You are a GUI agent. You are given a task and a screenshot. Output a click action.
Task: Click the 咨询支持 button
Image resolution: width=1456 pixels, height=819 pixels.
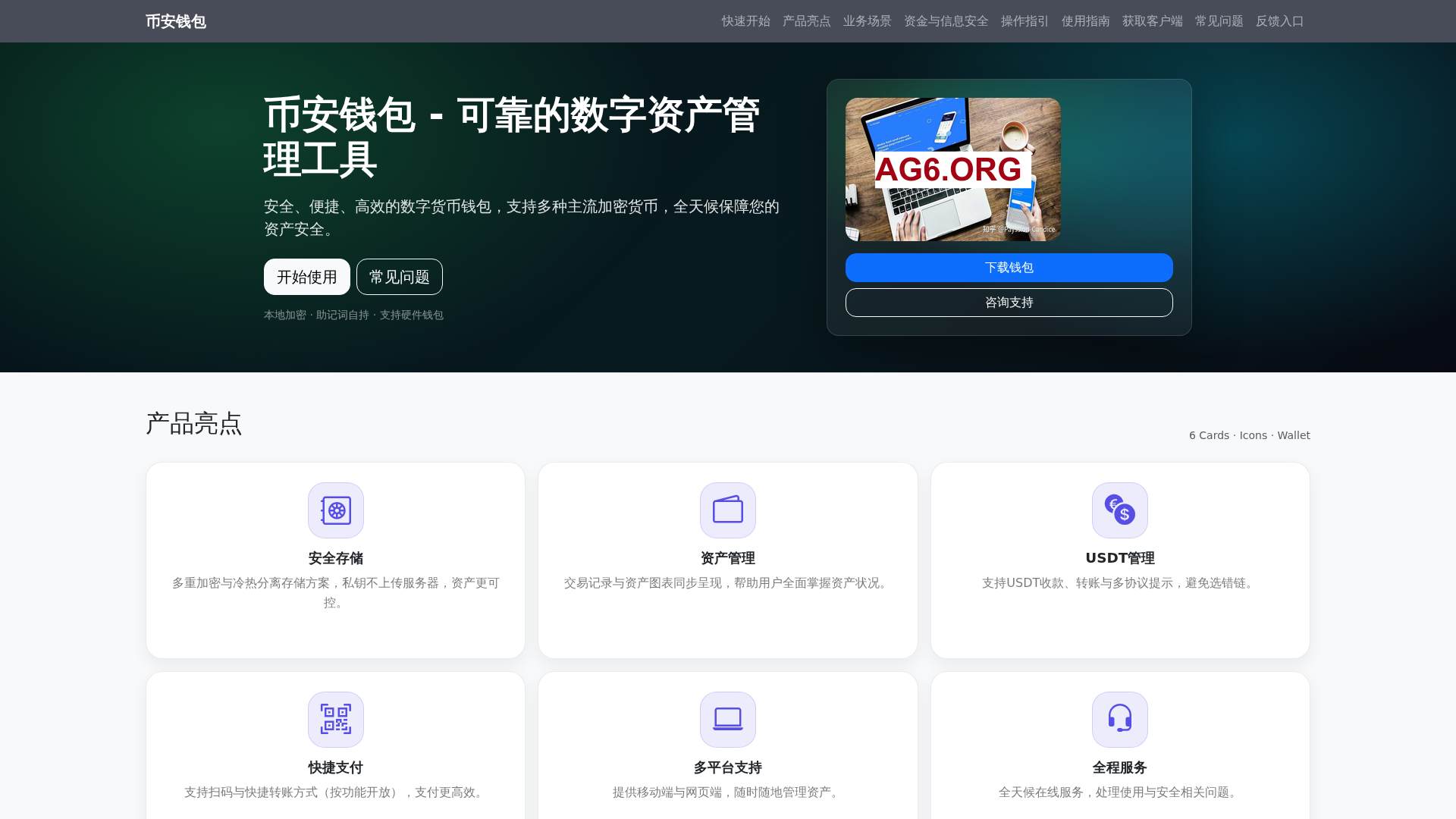click(1009, 303)
